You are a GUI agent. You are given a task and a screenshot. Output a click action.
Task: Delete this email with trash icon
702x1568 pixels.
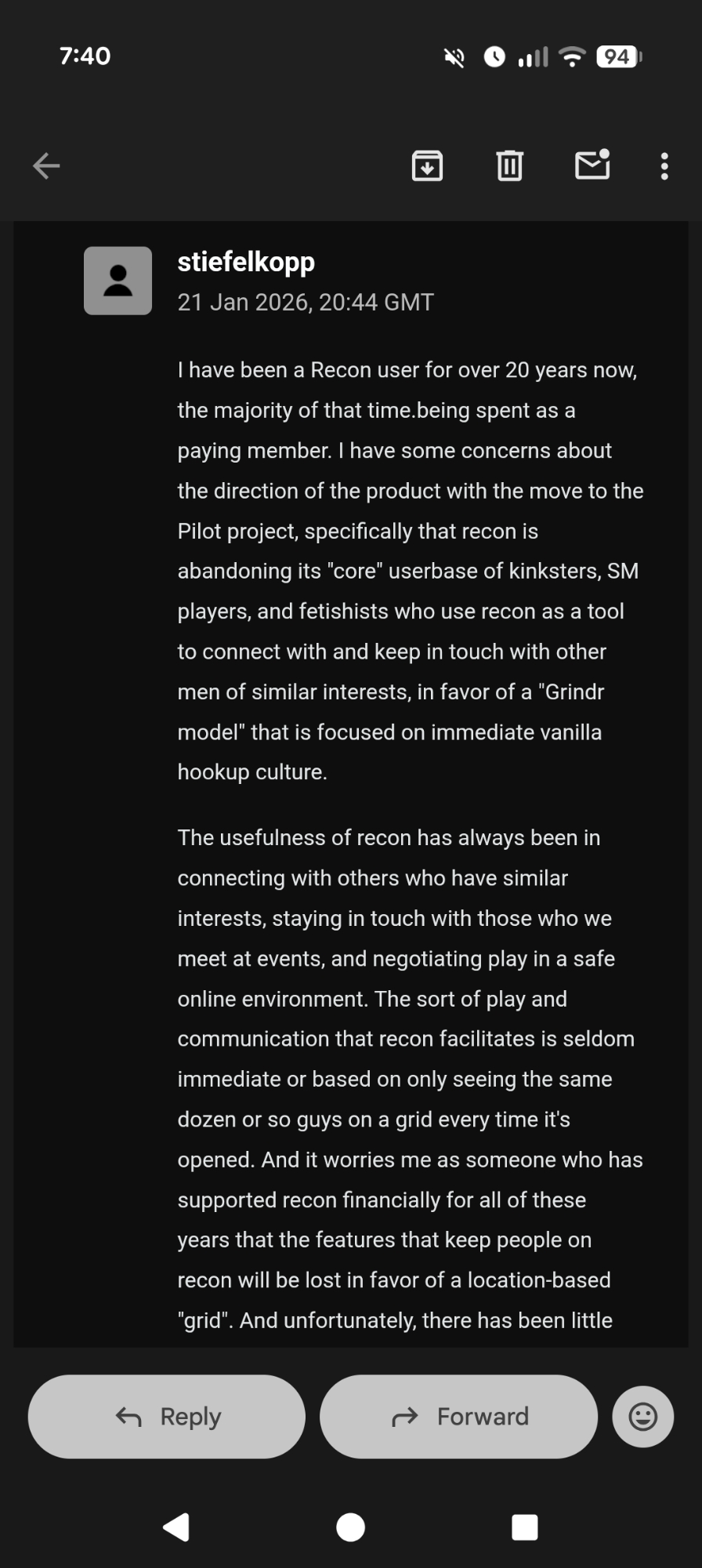[x=509, y=165]
